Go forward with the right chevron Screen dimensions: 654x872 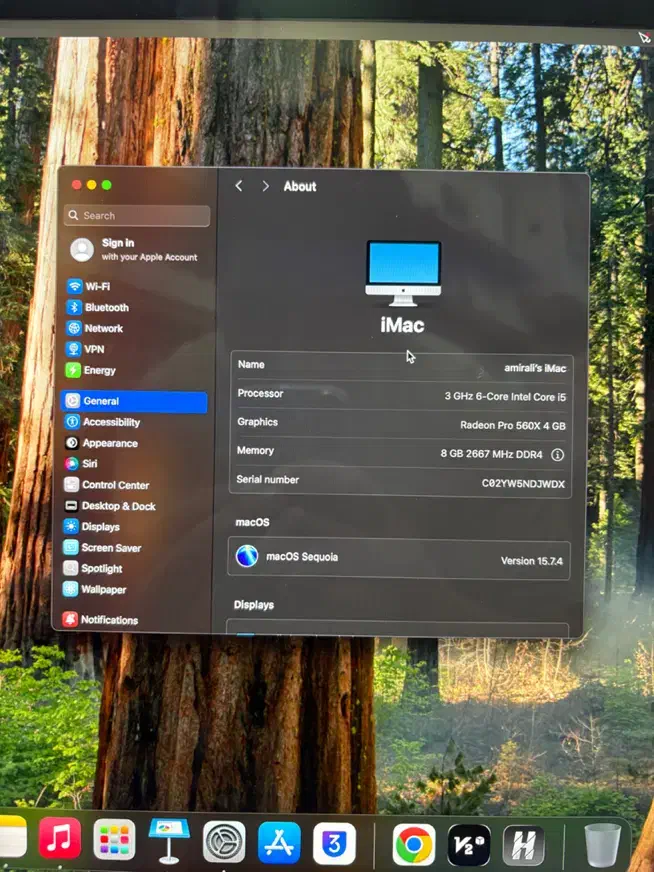point(265,186)
